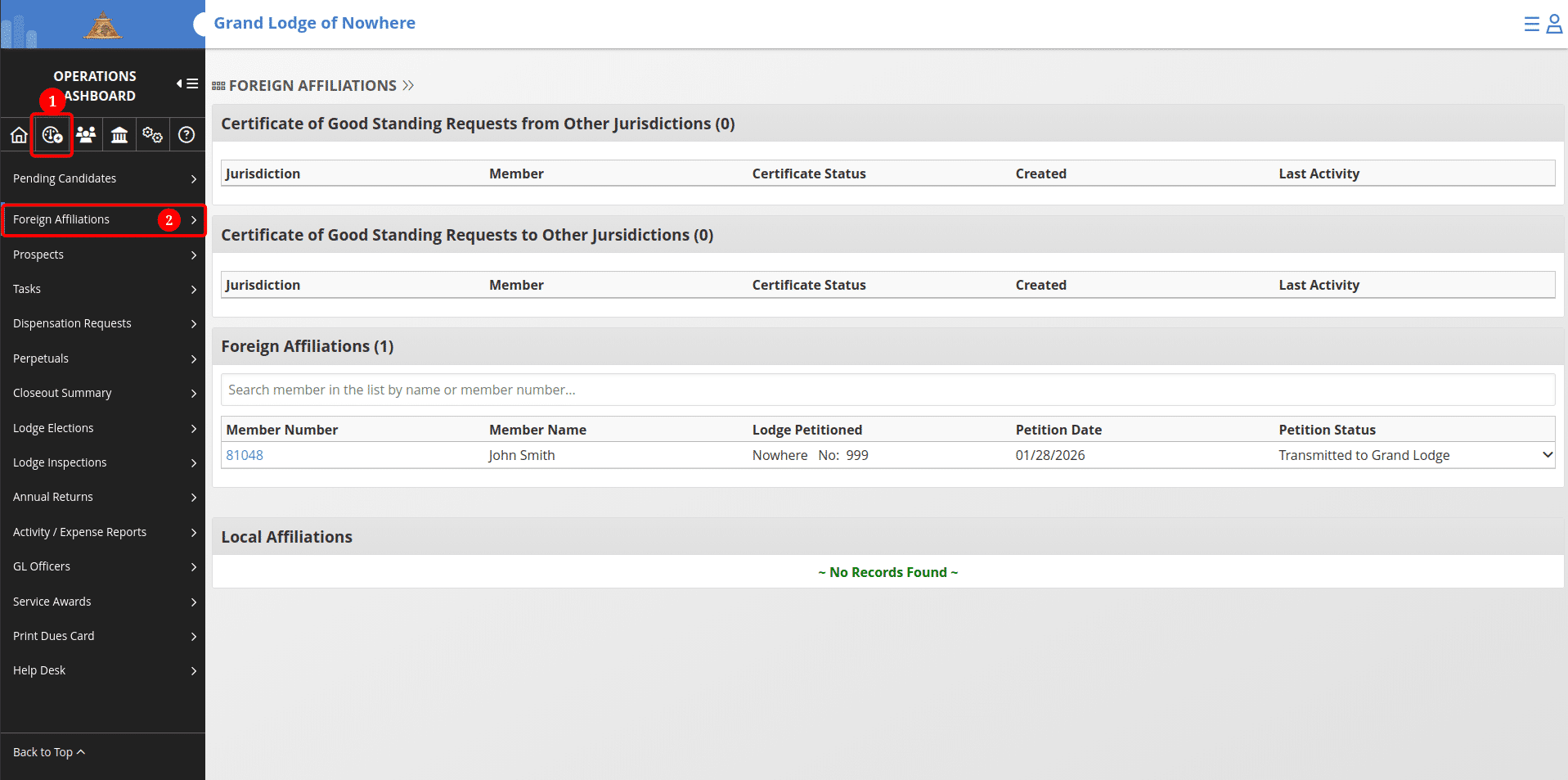The width and height of the screenshot is (1568, 780).
Task: Open the hamburger menu at top right
Action: pyautogui.click(x=1532, y=24)
